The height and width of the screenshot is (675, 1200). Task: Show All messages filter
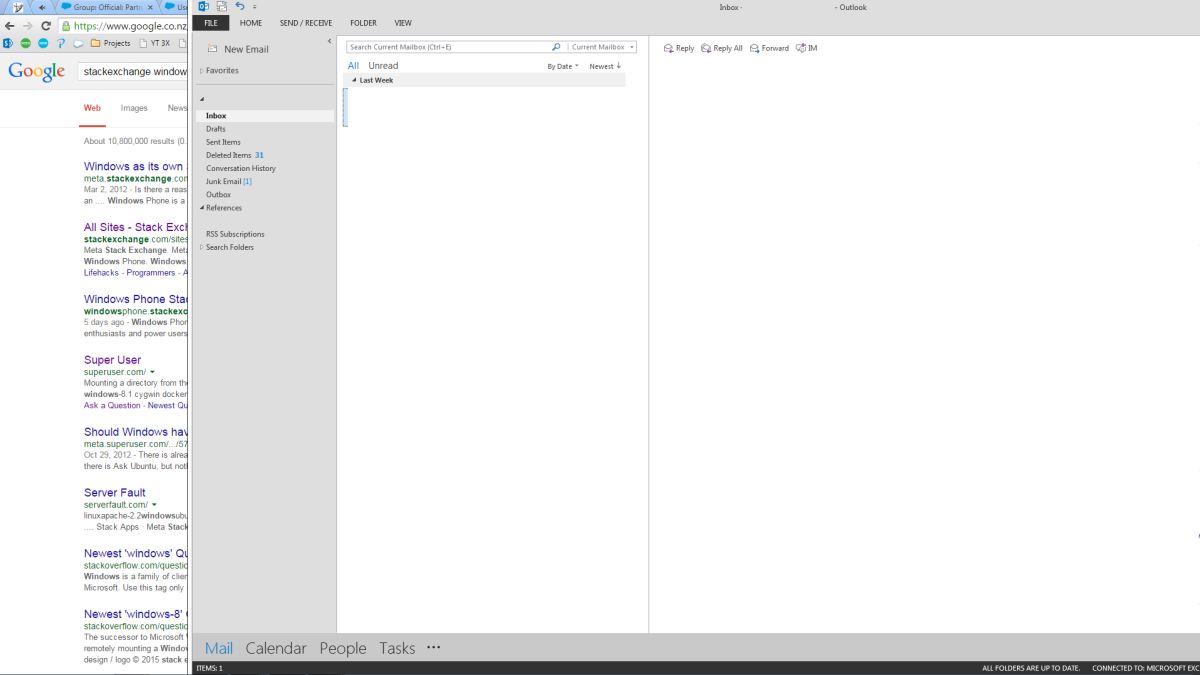tap(353, 66)
